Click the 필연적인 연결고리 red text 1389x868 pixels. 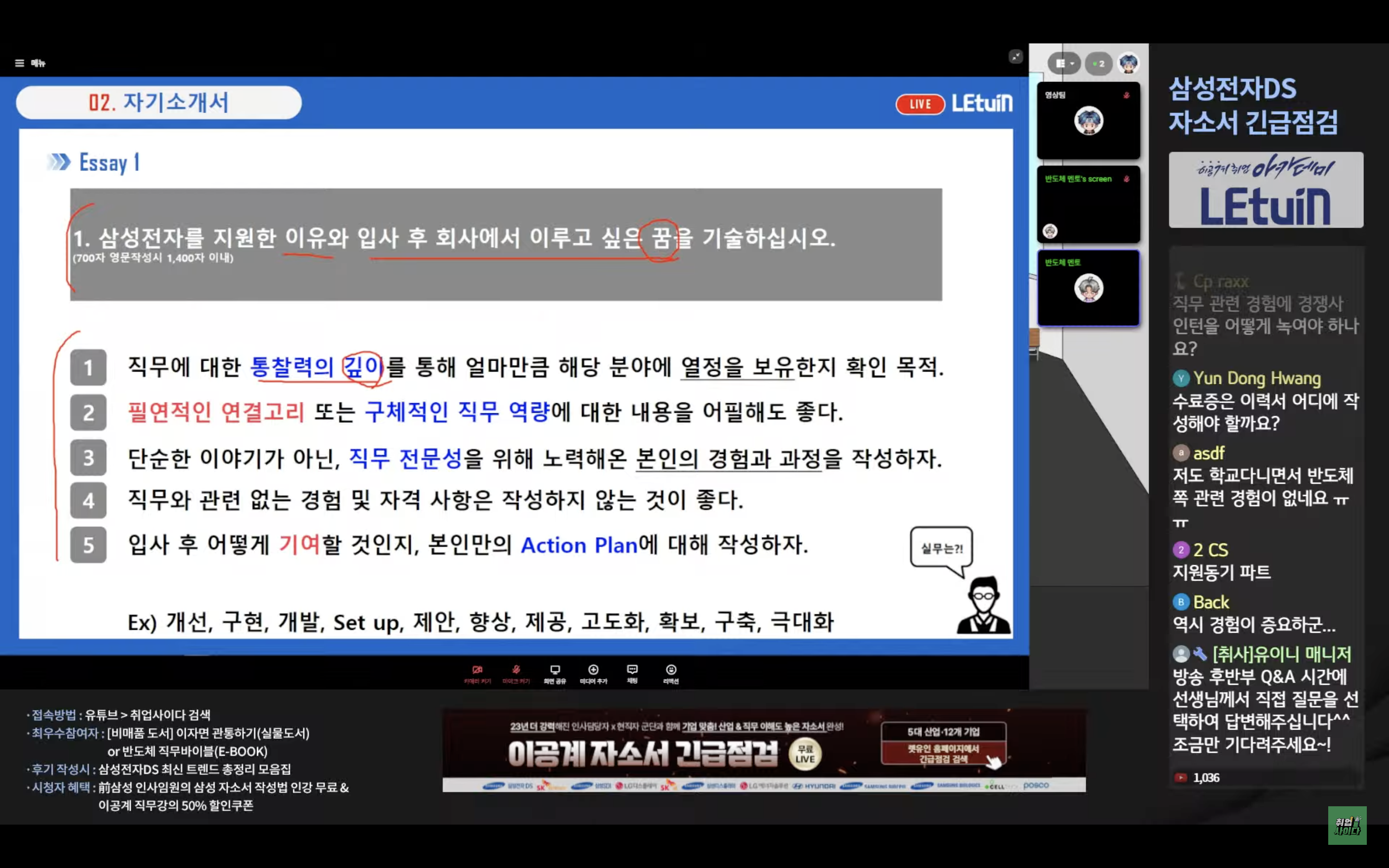click(x=216, y=412)
